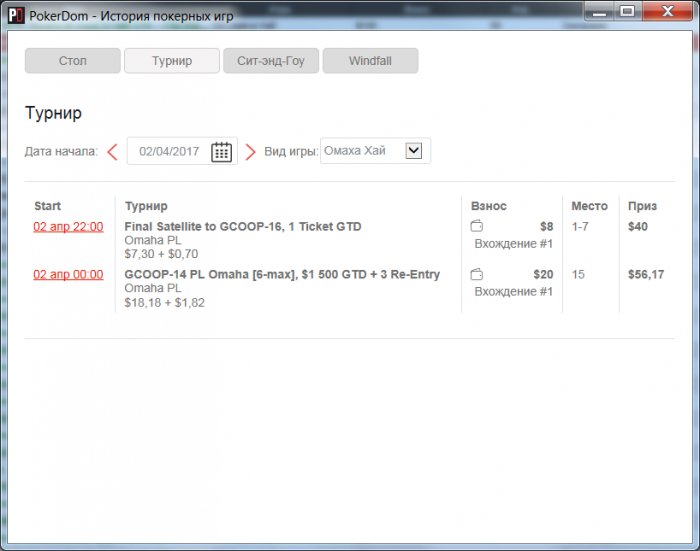Screen dimensions: 700x551
Task: Click the wallet icon next to $20
Action: (x=477, y=274)
